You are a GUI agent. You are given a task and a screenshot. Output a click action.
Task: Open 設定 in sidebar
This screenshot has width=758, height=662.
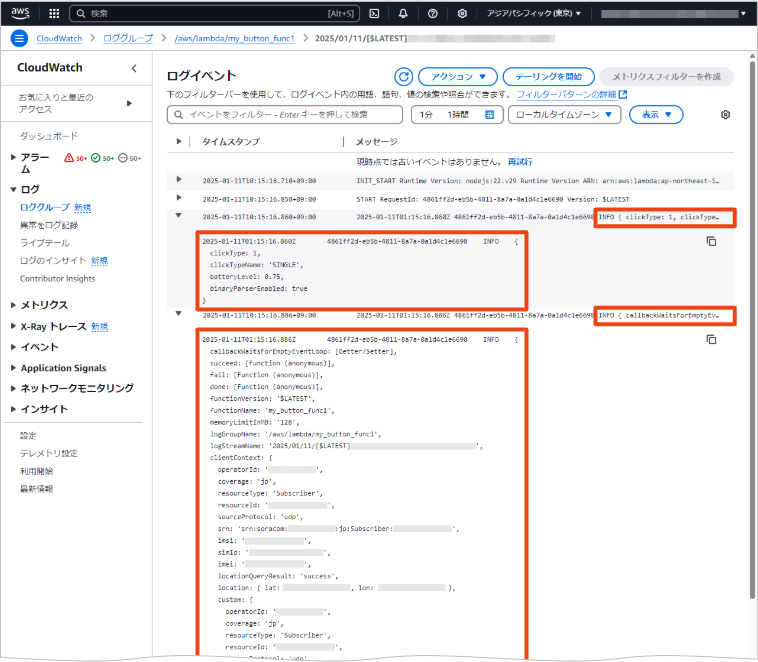[x=28, y=436]
